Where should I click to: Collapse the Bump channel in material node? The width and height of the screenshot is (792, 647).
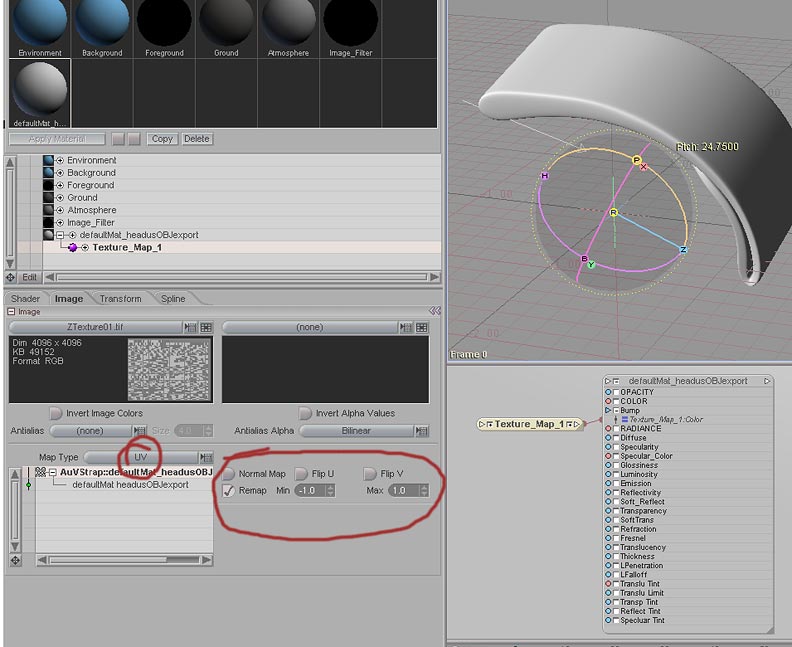click(x=616, y=411)
